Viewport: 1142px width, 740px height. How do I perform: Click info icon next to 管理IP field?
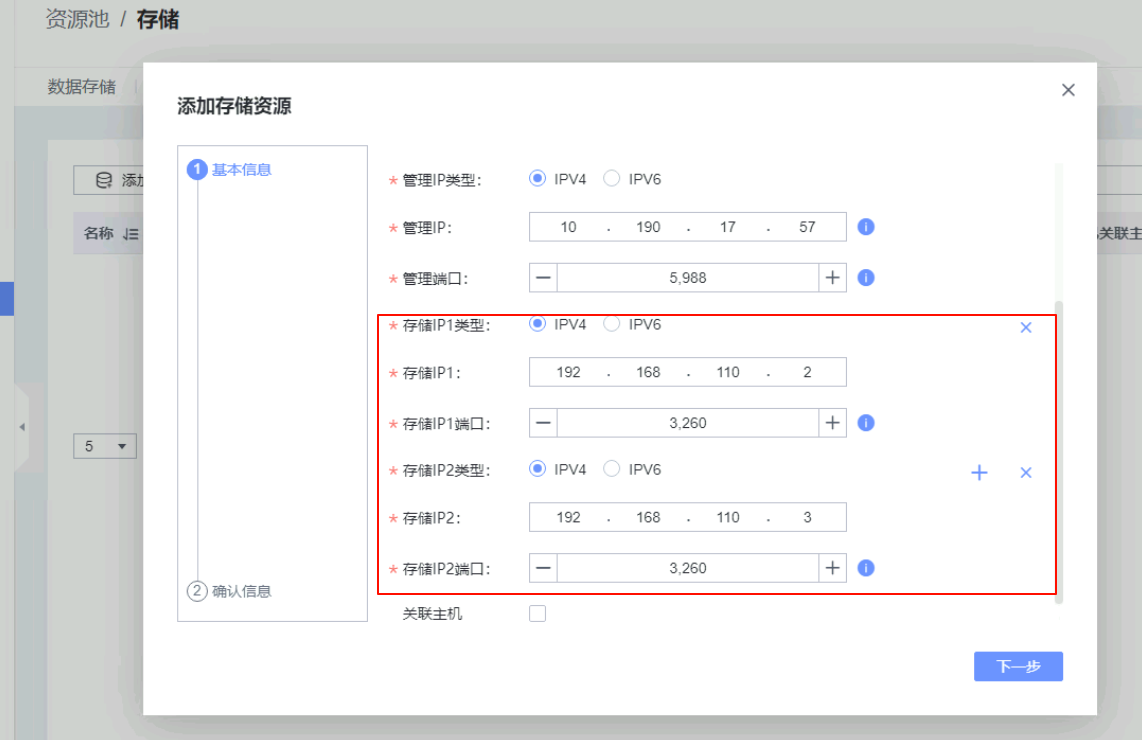click(x=866, y=227)
